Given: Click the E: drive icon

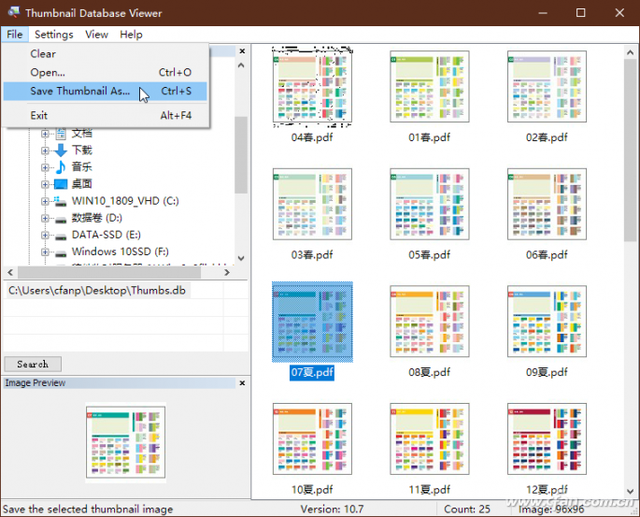Looking at the screenshot, I should 61,236.
